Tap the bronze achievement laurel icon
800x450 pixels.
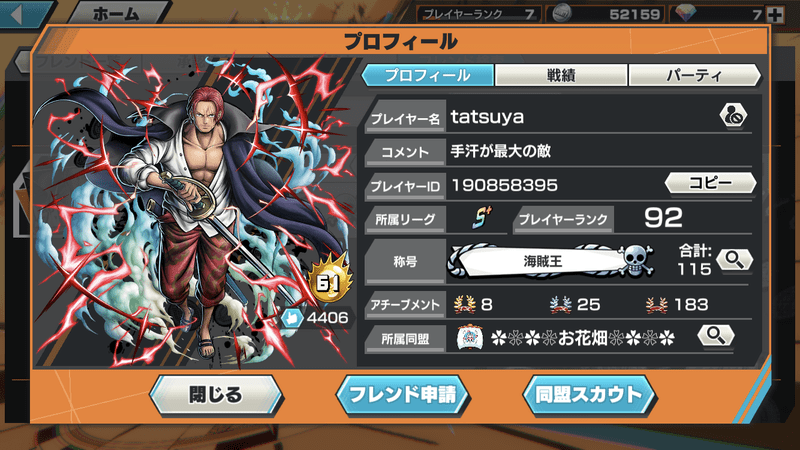(656, 305)
